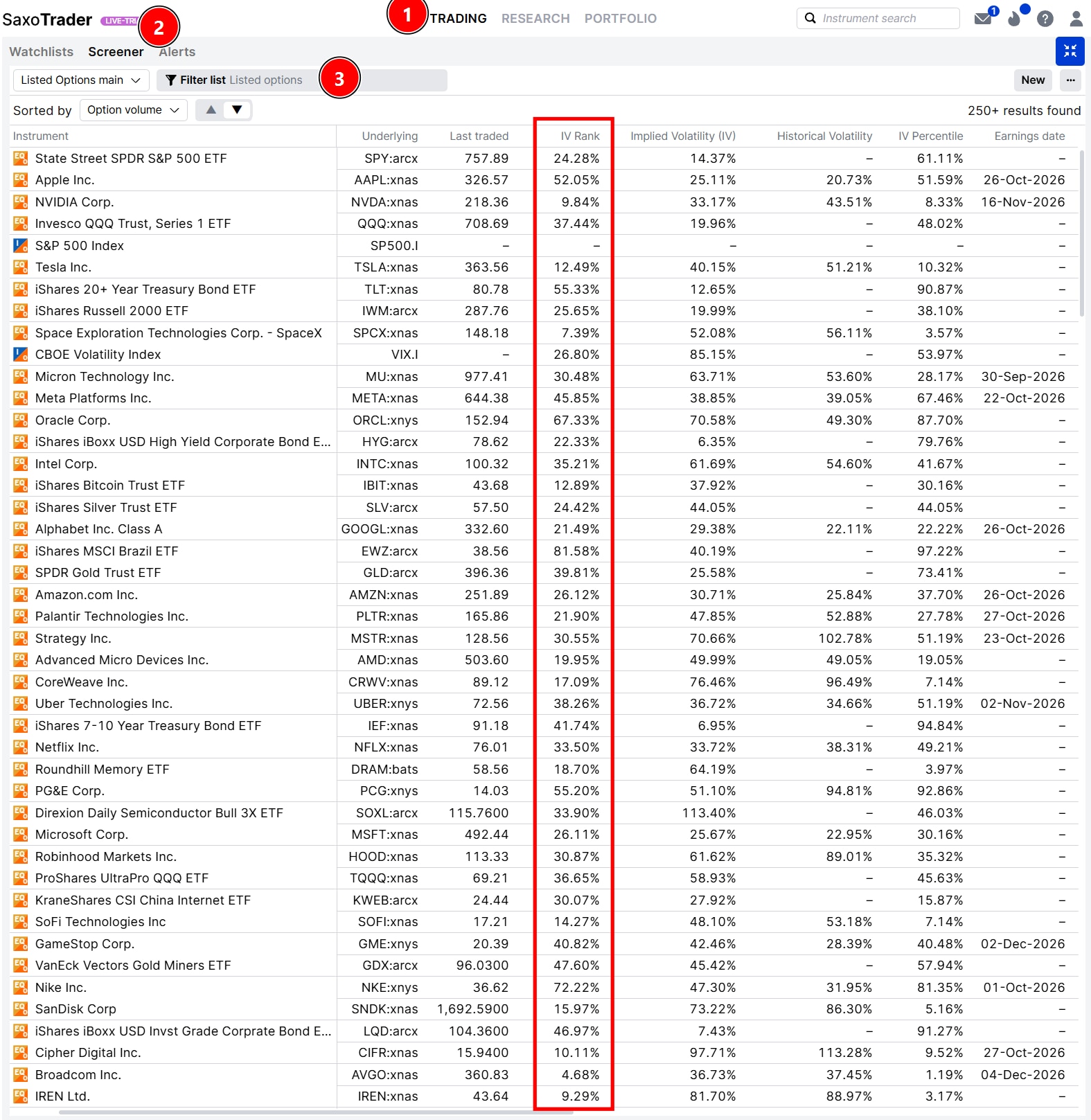Click the GameStop Corp. instrument icon
This screenshot has height=1120, width=1091.
click(x=21, y=943)
